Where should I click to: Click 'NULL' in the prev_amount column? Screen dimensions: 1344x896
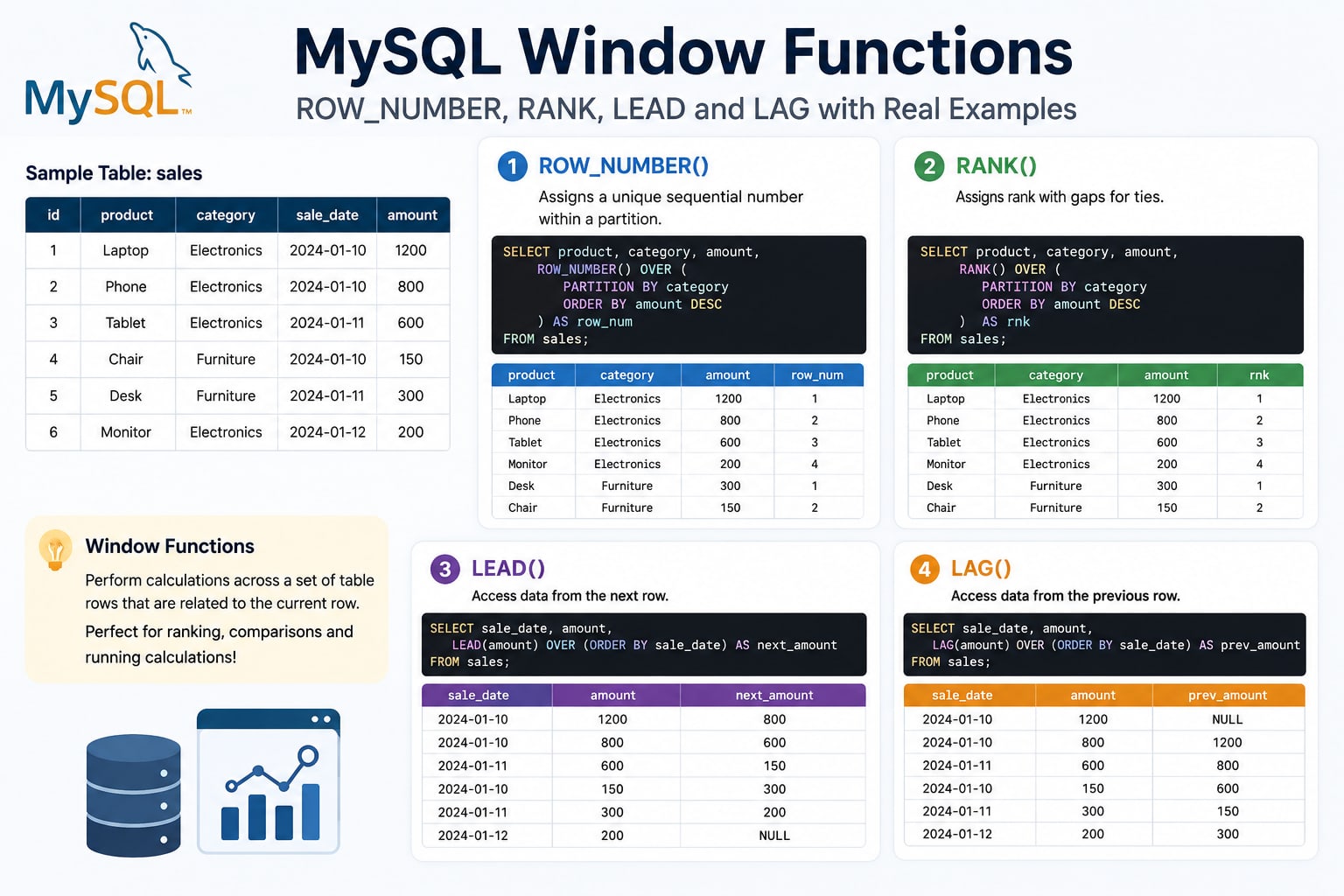[1228, 719]
